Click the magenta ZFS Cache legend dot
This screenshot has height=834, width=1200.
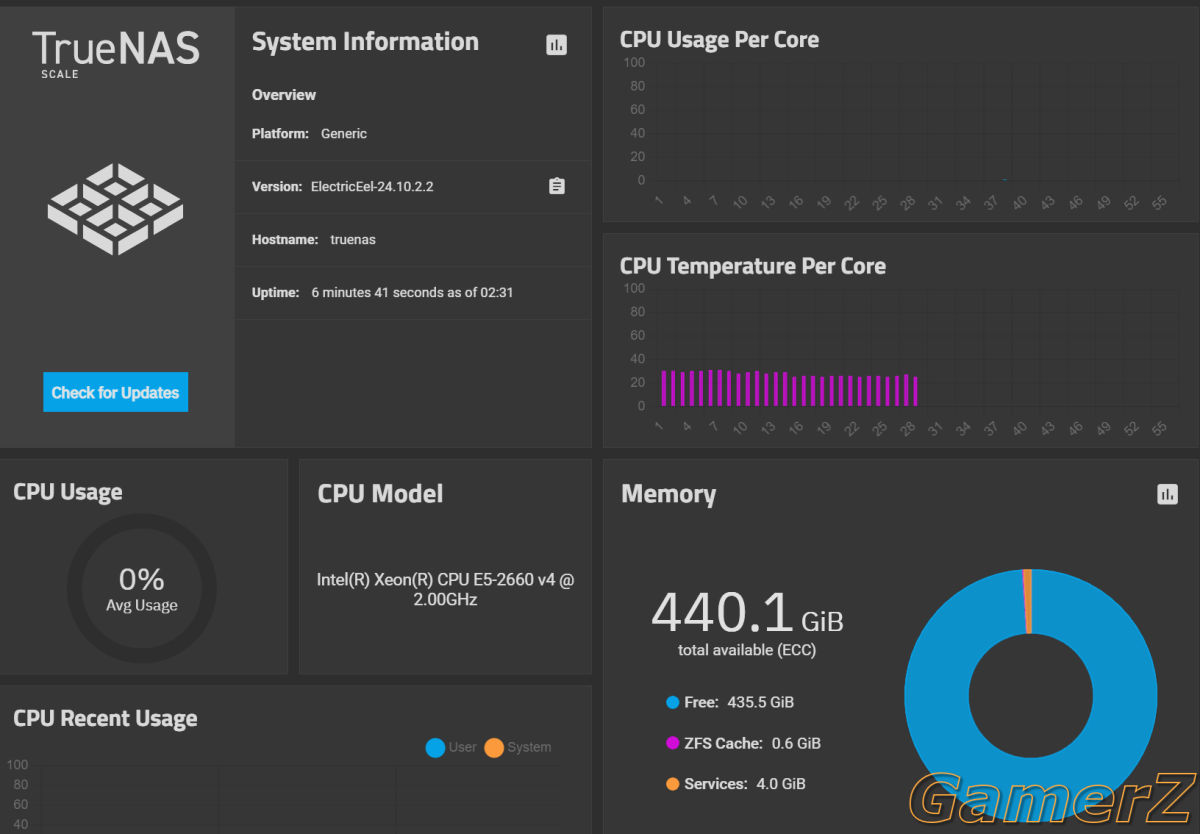(x=672, y=744)
